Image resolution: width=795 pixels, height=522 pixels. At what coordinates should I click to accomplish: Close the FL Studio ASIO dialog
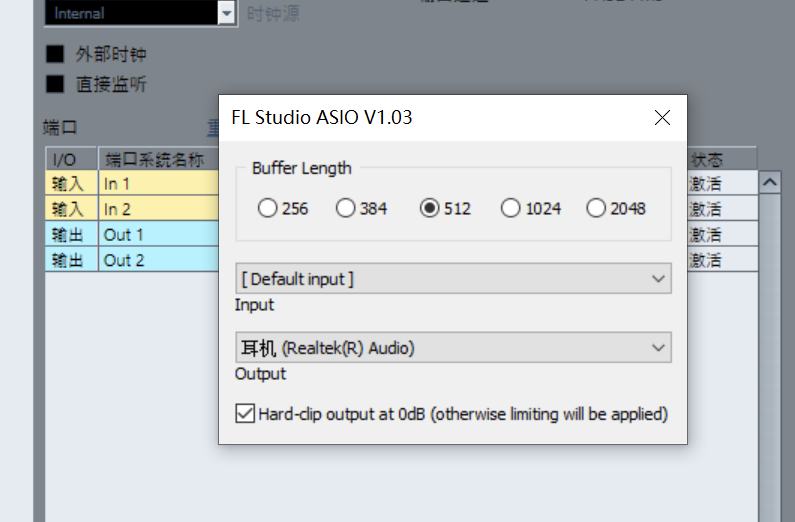point(662,118)
